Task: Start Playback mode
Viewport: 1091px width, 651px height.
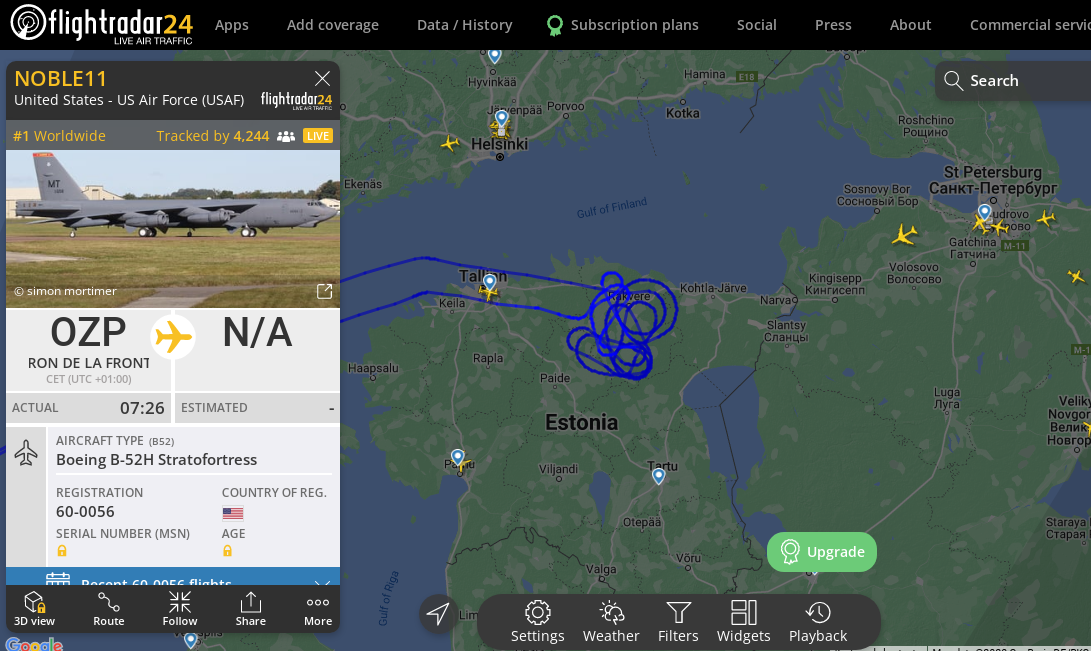Action: tap(818, 622)
